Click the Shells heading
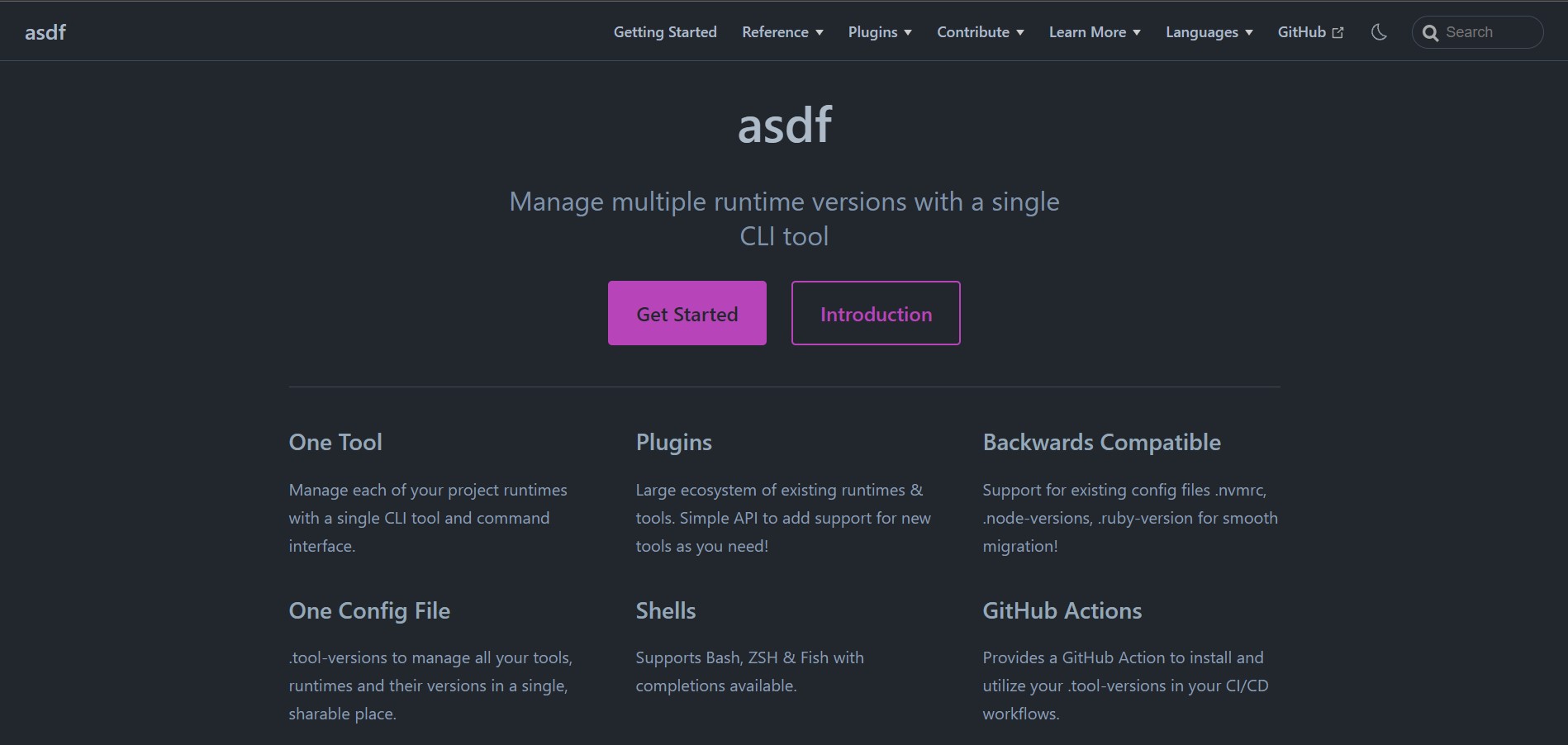 click(666, 611)
